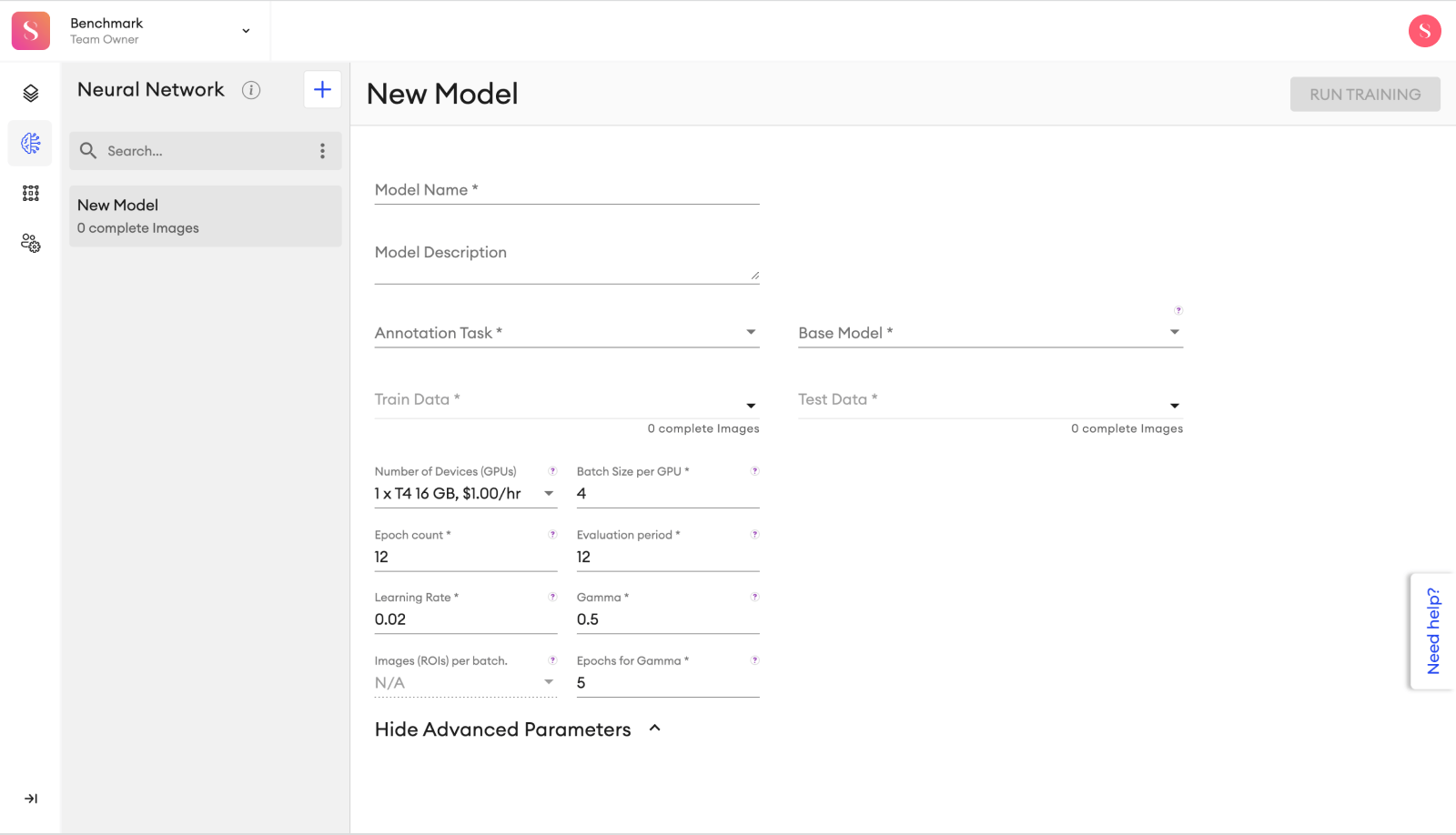Click the Benchmark workspace S logo

point(30,30)
